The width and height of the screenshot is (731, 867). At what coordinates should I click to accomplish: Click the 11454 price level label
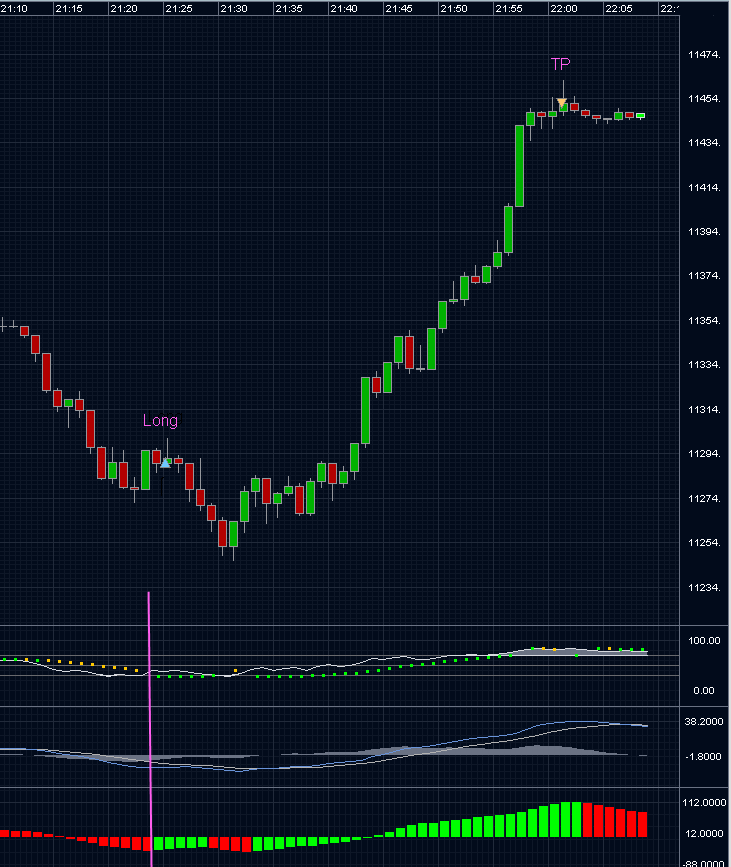click(704, 99)
